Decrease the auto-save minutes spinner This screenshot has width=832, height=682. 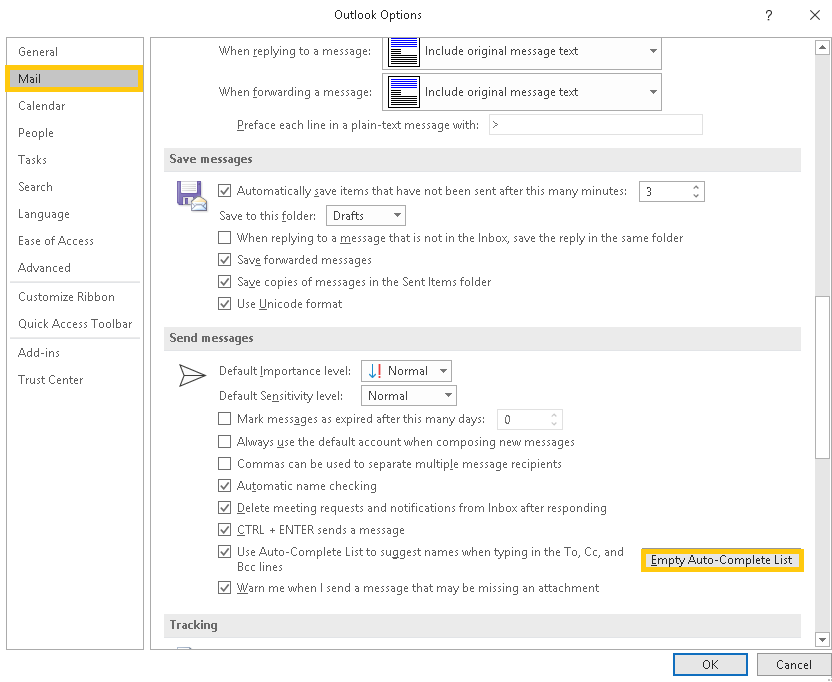[696, 196]
